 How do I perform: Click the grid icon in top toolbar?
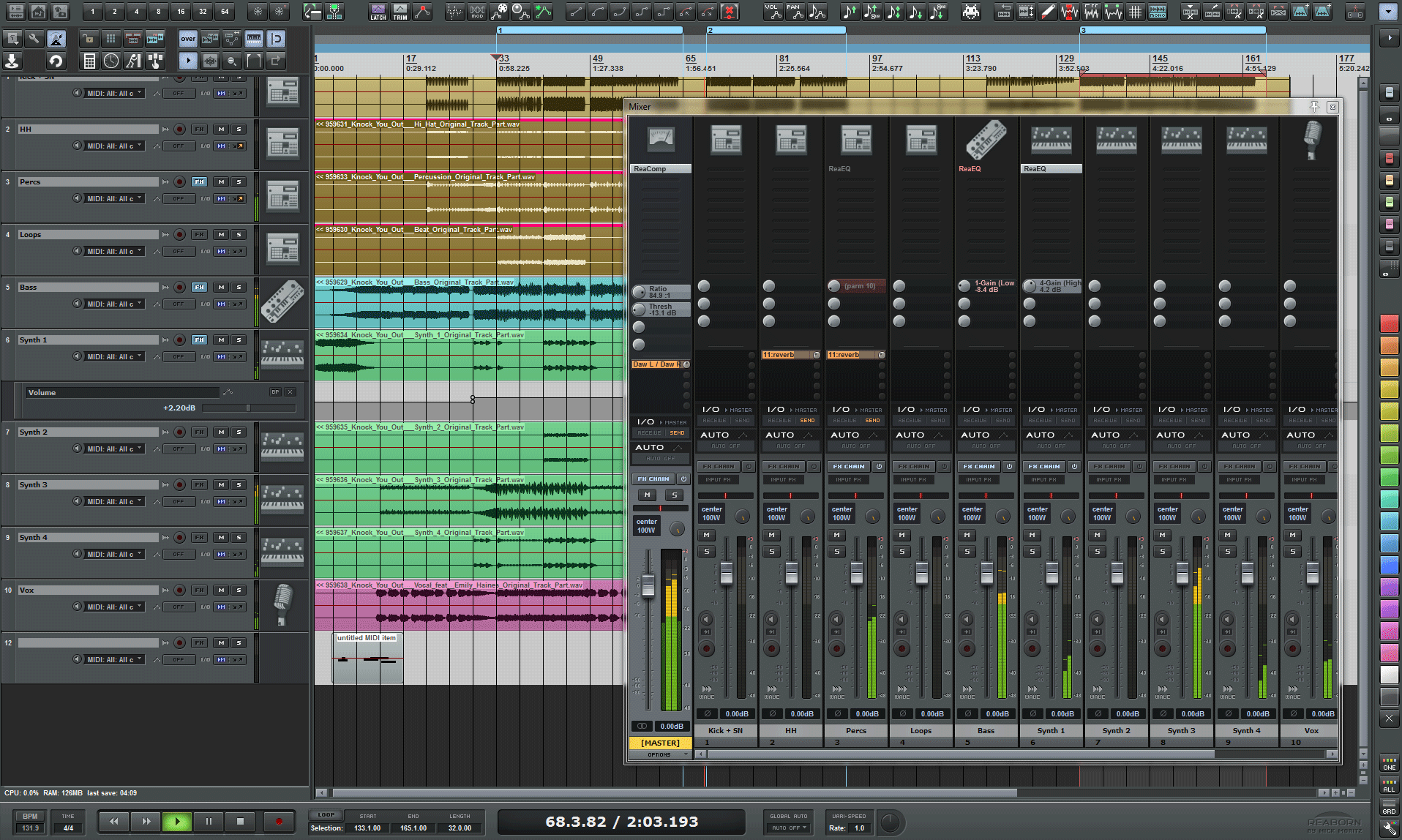coord(1136,11)
